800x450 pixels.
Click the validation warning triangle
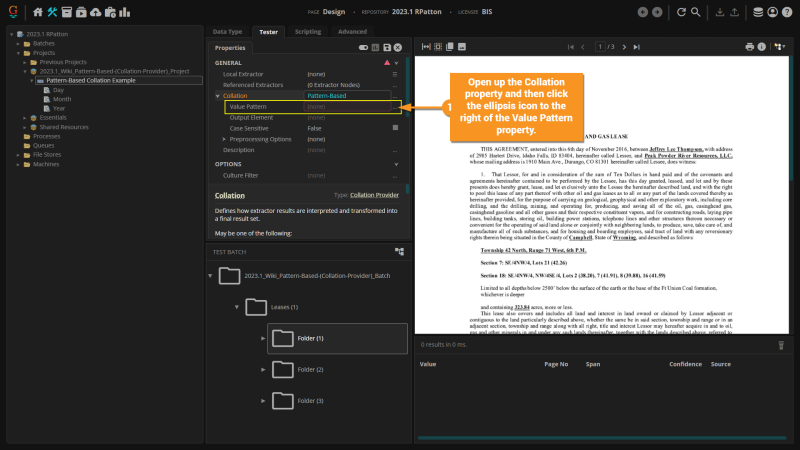click(x=387, y=62)
